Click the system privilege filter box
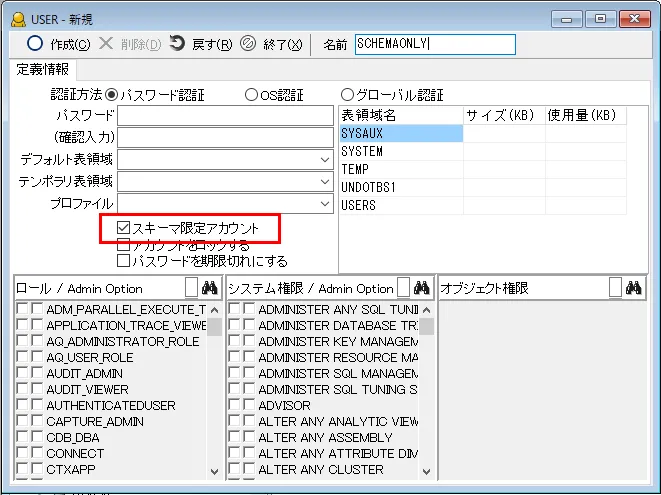Viewport: 661px width, 495px height. click(403, 288)
